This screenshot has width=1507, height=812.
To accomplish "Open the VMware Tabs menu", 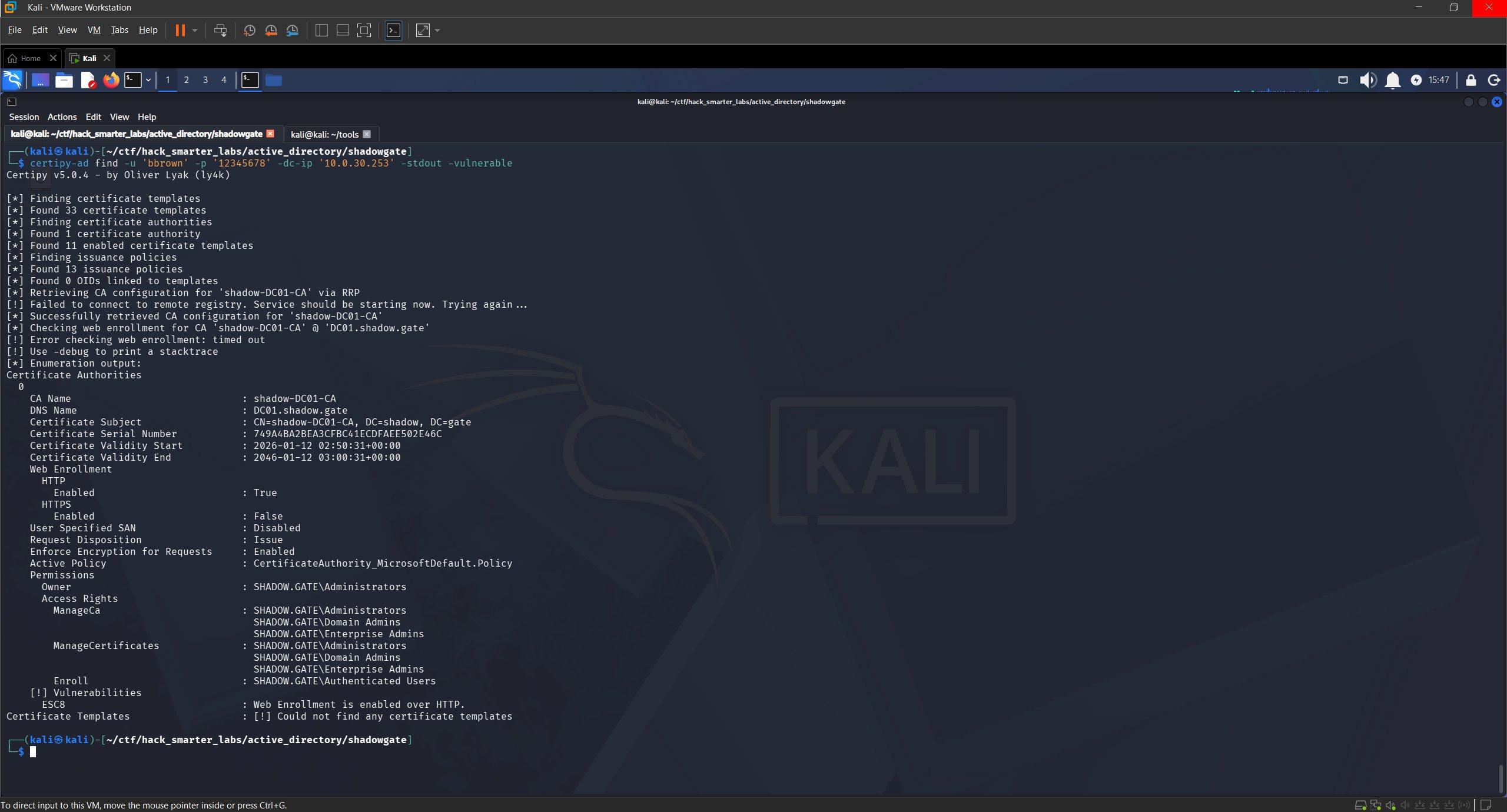I will tap(120, 30).
